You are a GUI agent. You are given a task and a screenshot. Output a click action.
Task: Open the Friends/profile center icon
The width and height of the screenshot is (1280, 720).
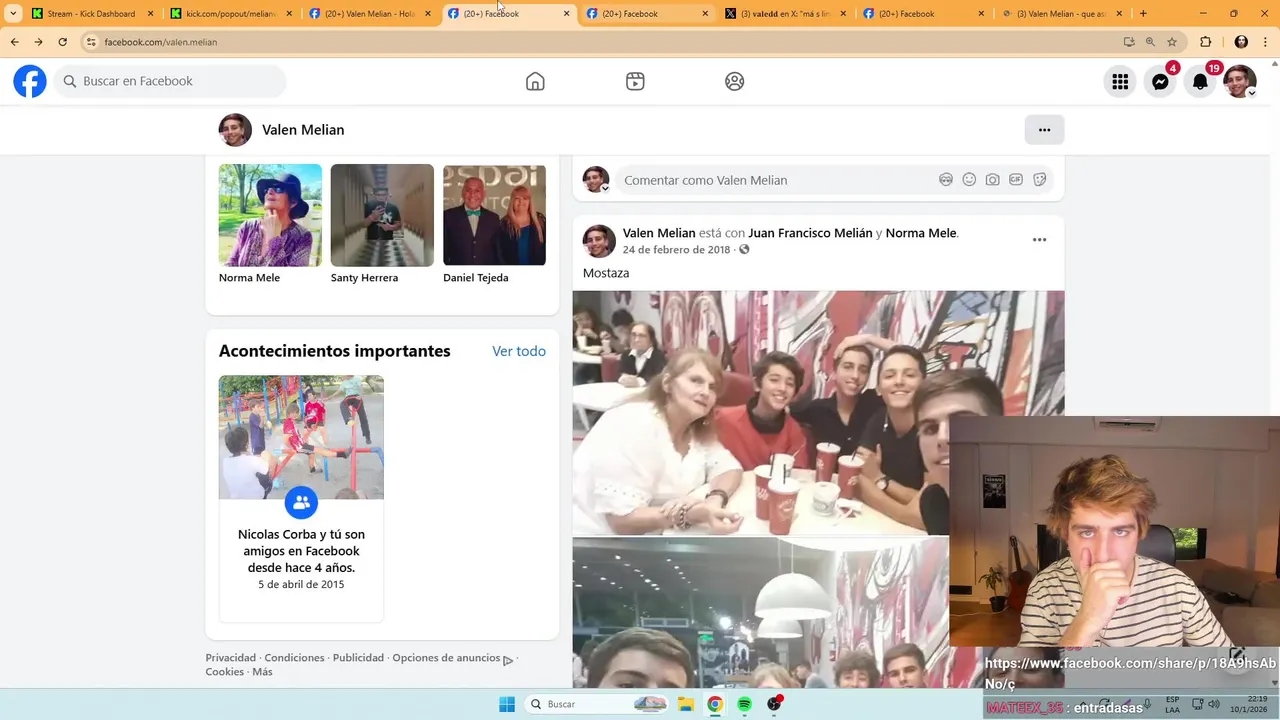tap(734, 81)
